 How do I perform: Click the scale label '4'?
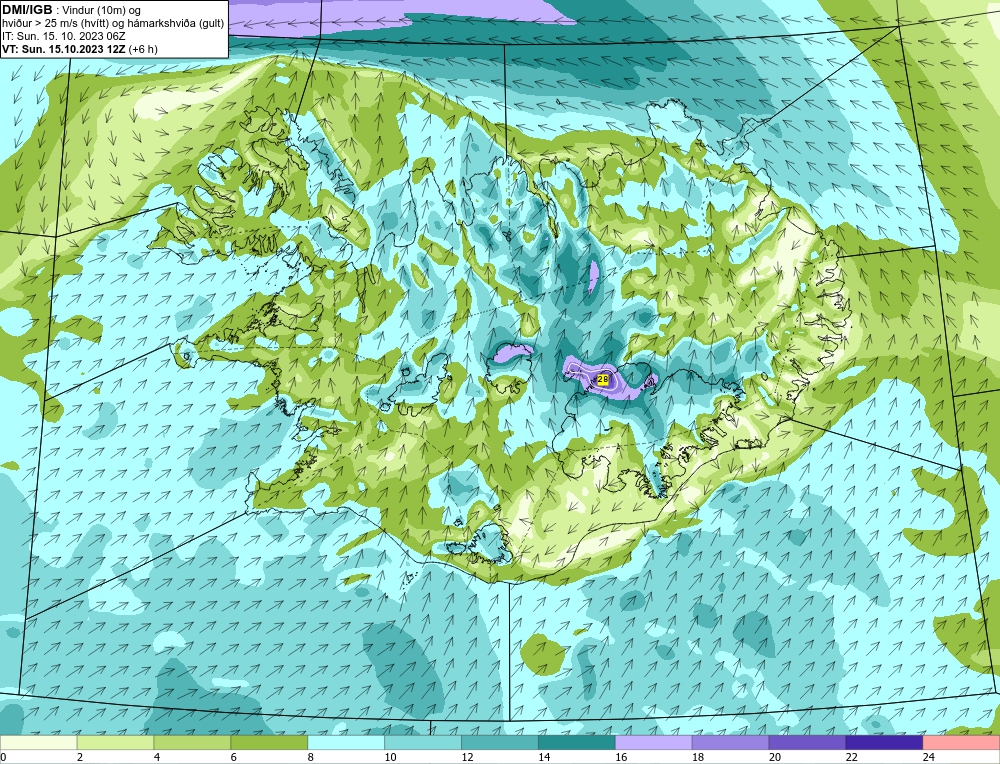pyautogui.click(x=157, y=757)
